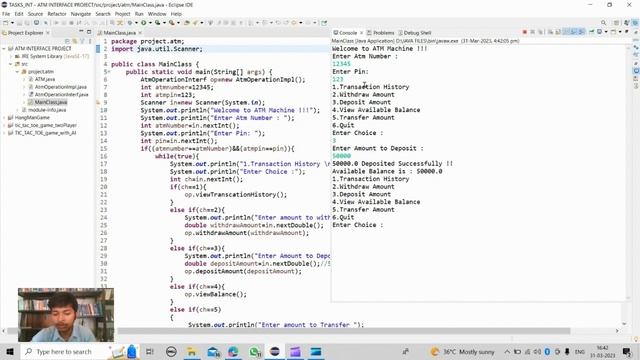Image resolution: width=640 pixels, height=360 pixels.
Task: Toggle Show Console on standard output change
Action: [x=573, y=32]
